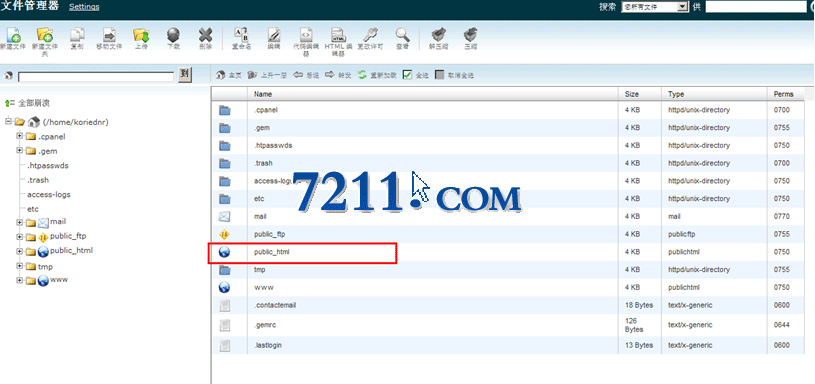
Task: Launch the HTML Editor (HTML 编辑器)
Action: [338, 35]
